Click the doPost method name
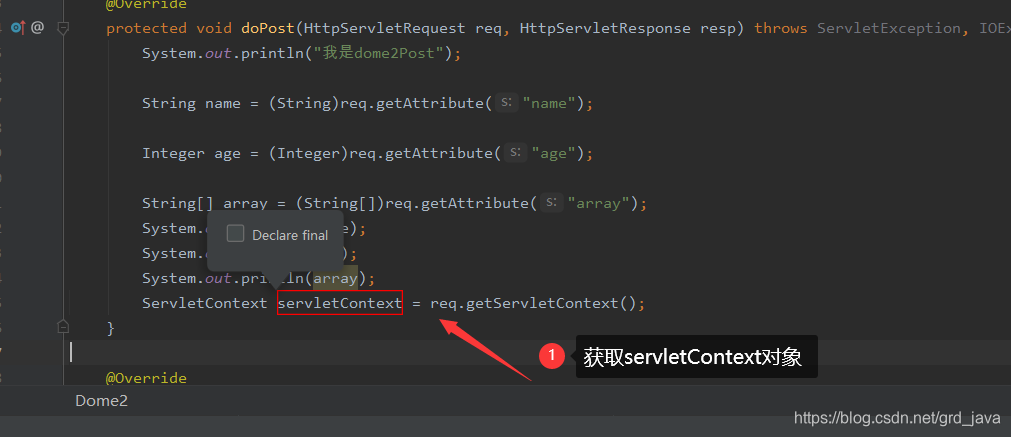The image size is (1011, 437). pyautogui.click(x=268, y=28)
